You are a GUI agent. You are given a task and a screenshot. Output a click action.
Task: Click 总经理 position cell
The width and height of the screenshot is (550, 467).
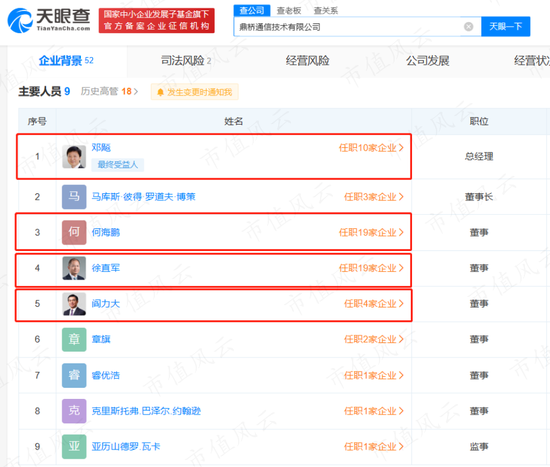479,156
